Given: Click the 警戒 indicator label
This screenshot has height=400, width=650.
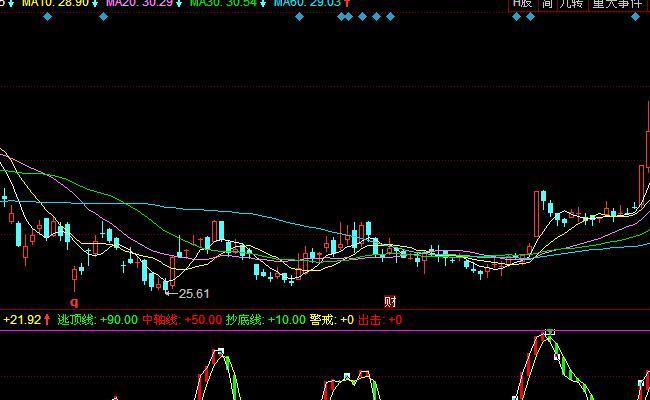Looking at the screenshot, I should 332,320.
